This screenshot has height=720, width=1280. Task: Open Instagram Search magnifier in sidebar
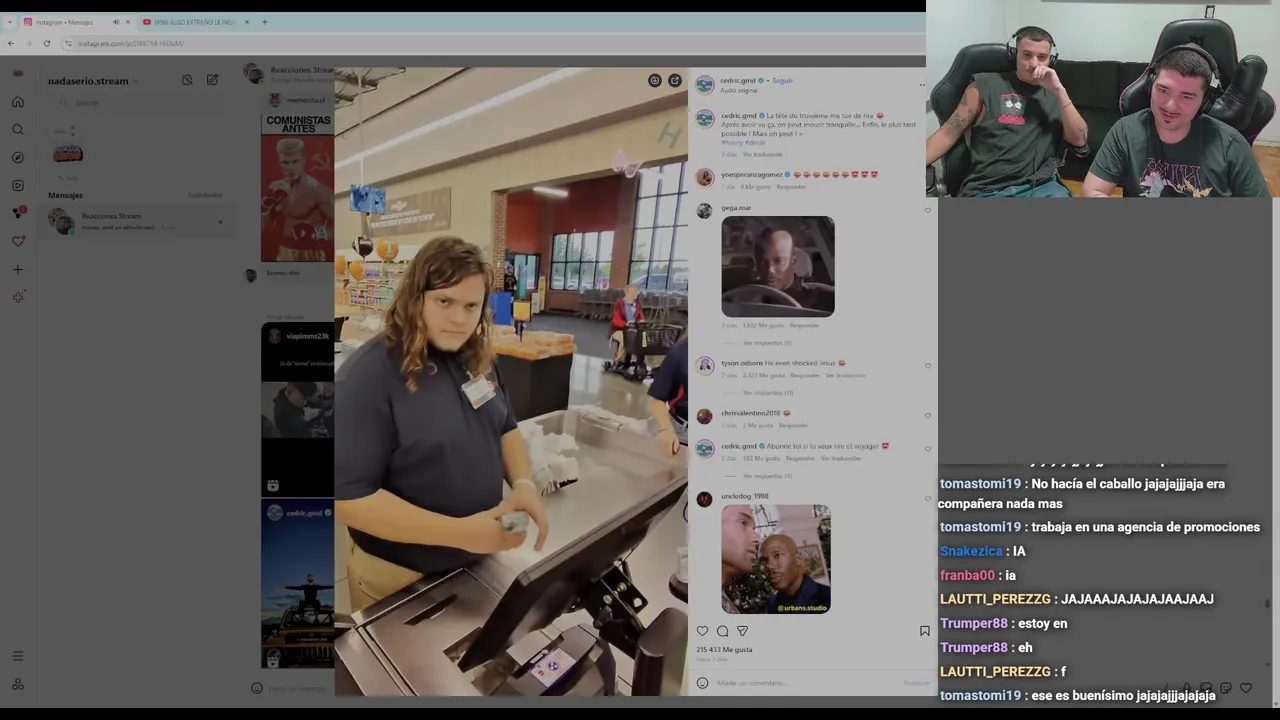pyautogui.click(x=18, y=130)
